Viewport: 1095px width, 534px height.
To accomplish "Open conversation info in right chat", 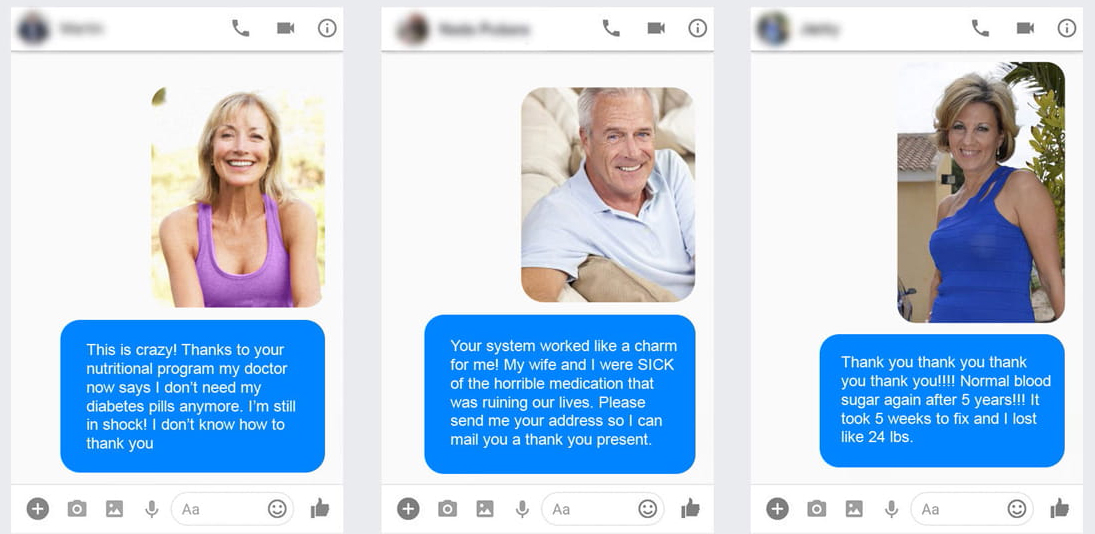I will coord(1066,28).
